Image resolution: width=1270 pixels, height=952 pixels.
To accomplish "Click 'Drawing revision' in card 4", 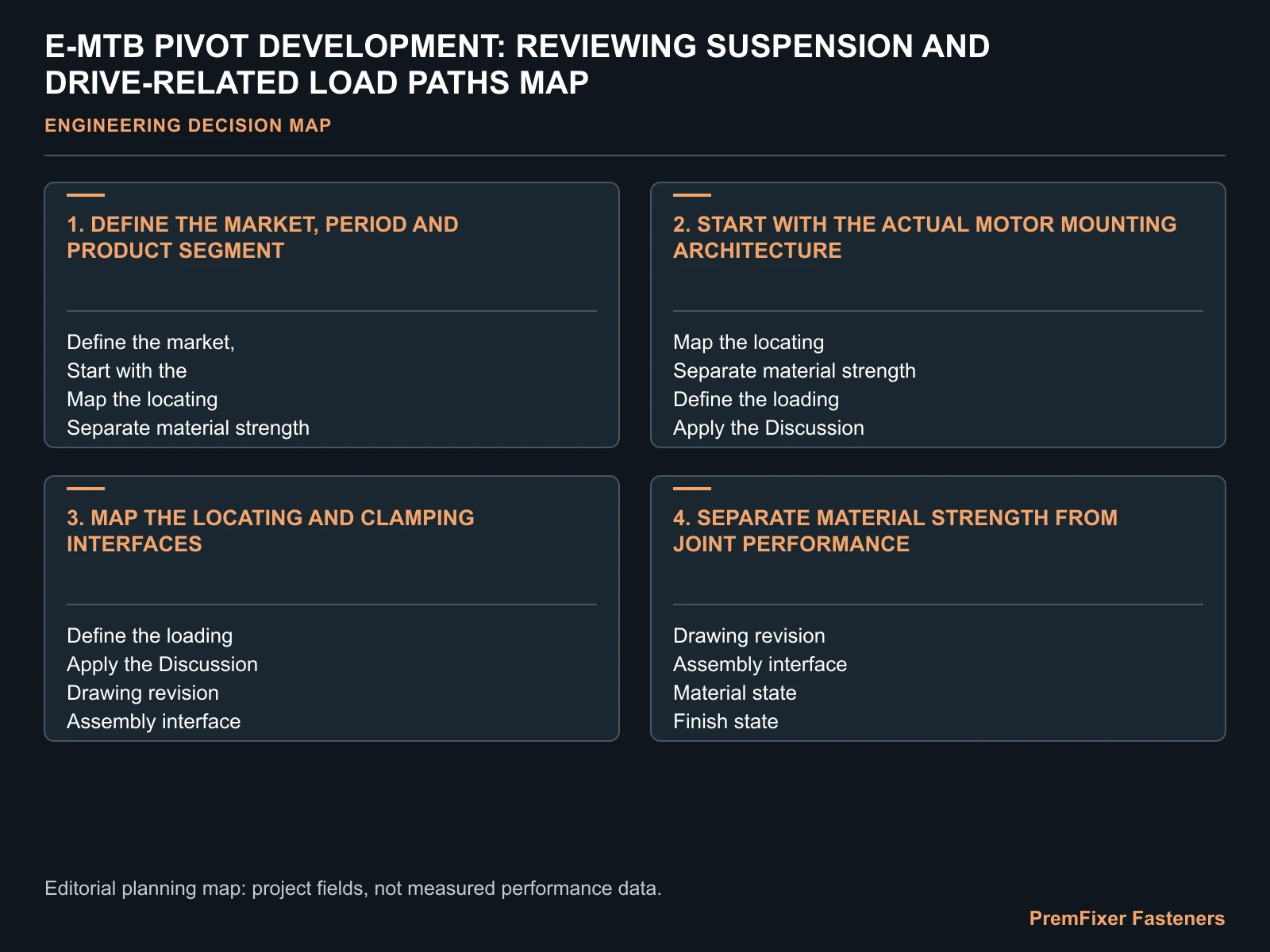I will click(x=749, y=635).
